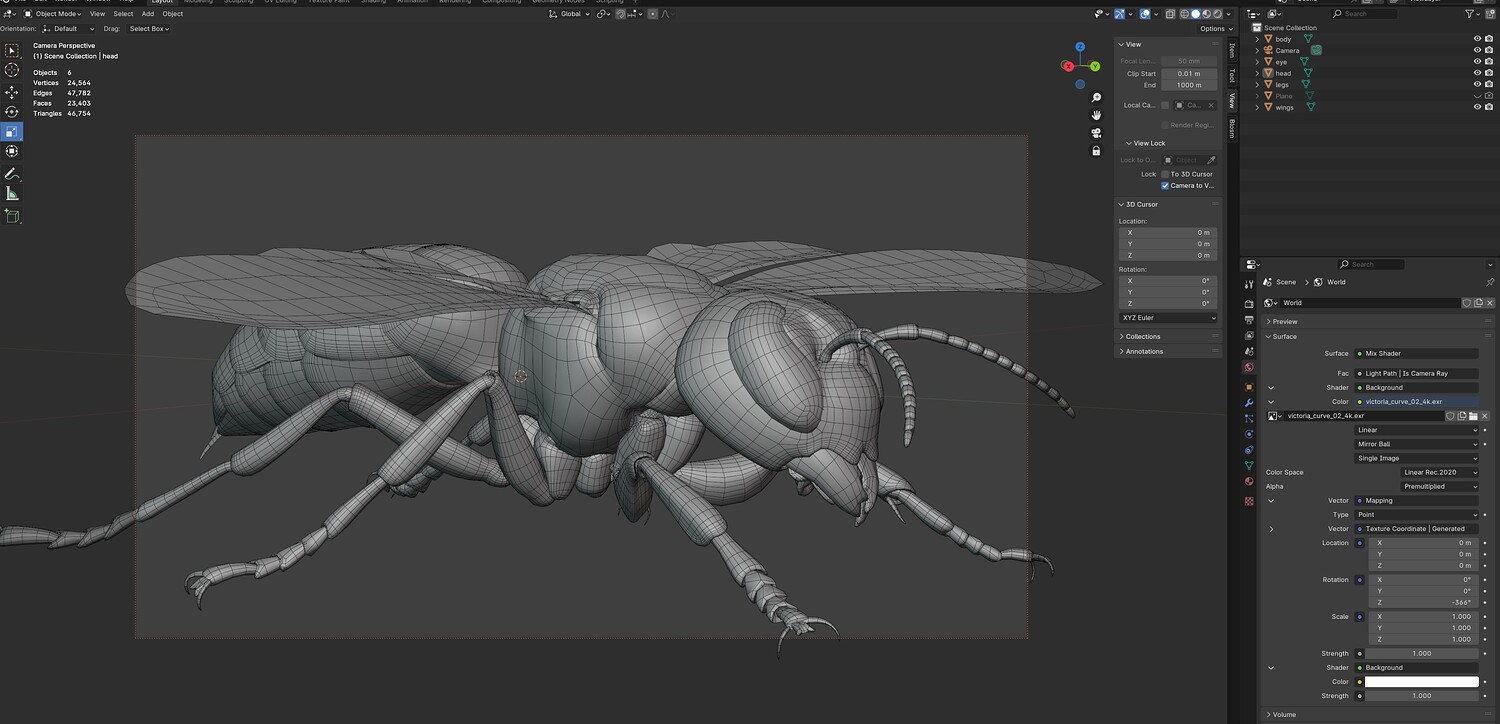Enable the Lock To 3D Cursor checkbox
Viewport: 1500px width, 724px height.
1165,174
